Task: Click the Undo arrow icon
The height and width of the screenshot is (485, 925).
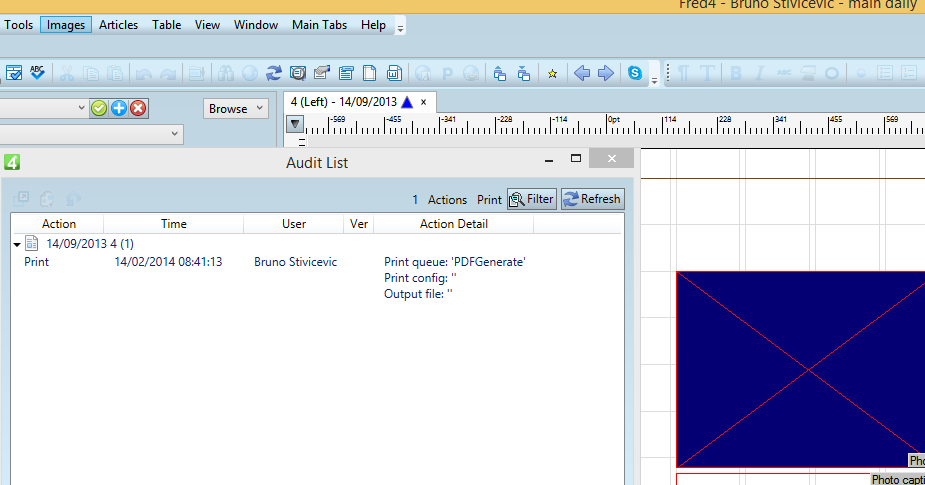Action: (x=144, y=73)
